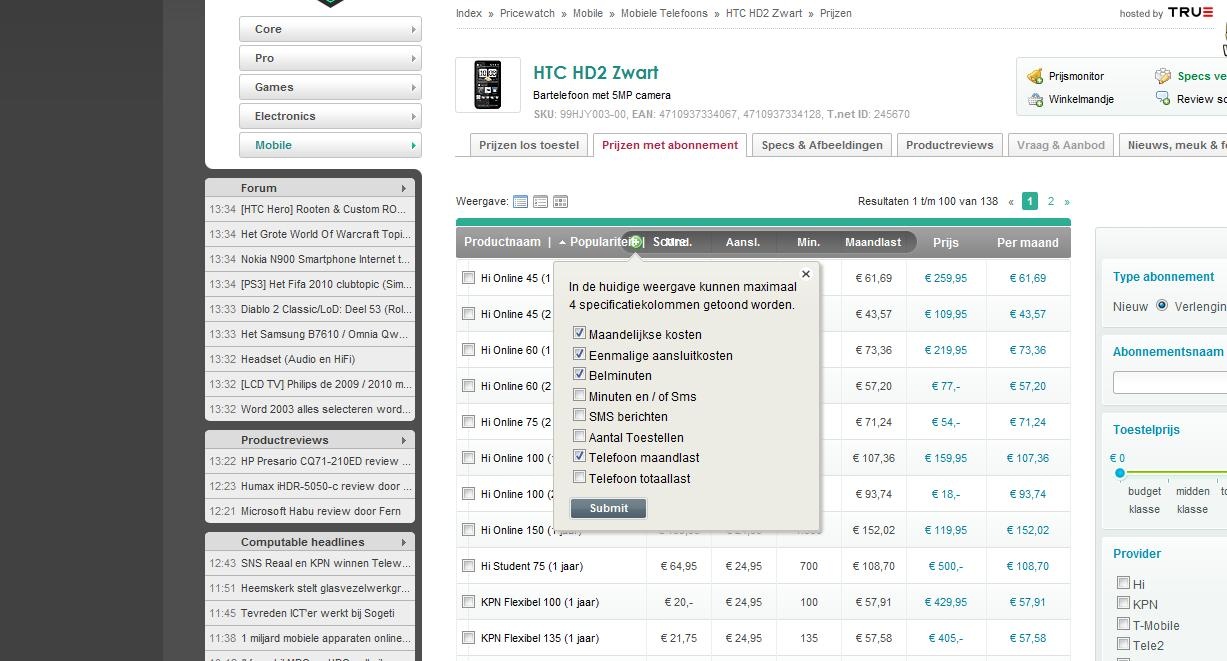This screenshot has height=661, width=1227.
Task: Click the TRUE hosting logo
Action: pyautogui.click(x=1191, y=12)
